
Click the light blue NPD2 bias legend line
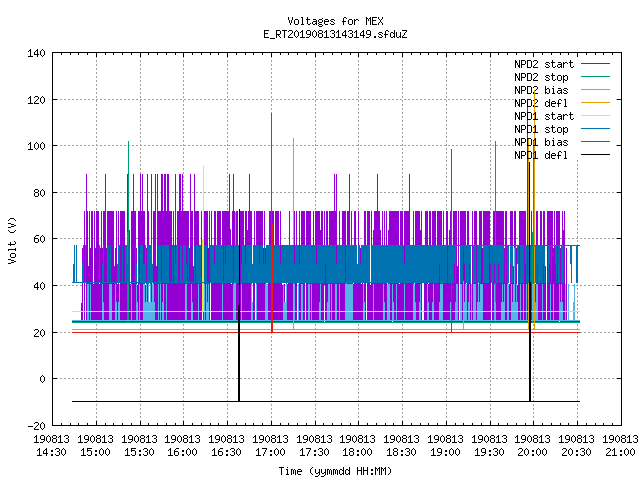click(595, 89)
